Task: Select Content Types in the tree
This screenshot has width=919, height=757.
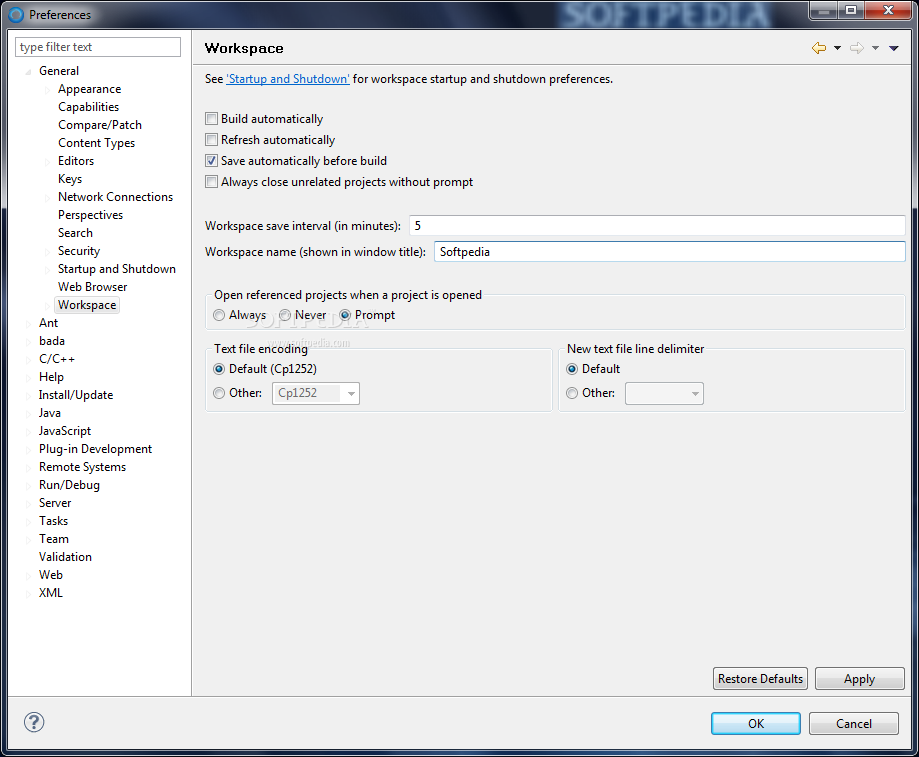Action: click(96, 143)
